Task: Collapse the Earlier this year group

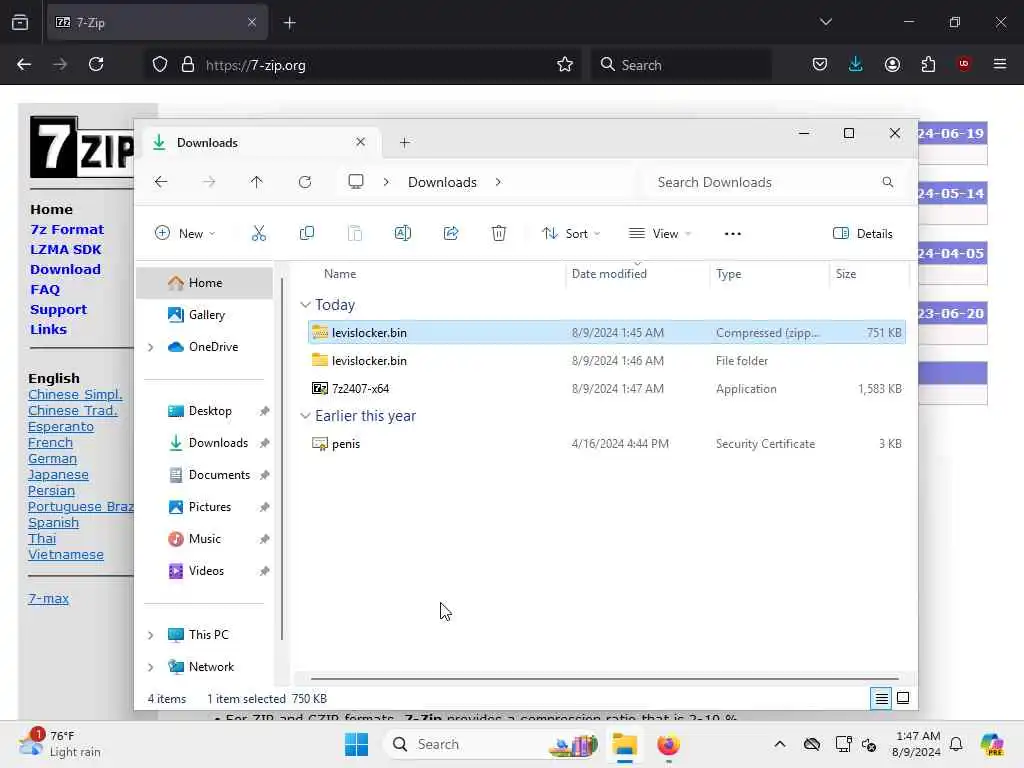Action: pos(305,416)
